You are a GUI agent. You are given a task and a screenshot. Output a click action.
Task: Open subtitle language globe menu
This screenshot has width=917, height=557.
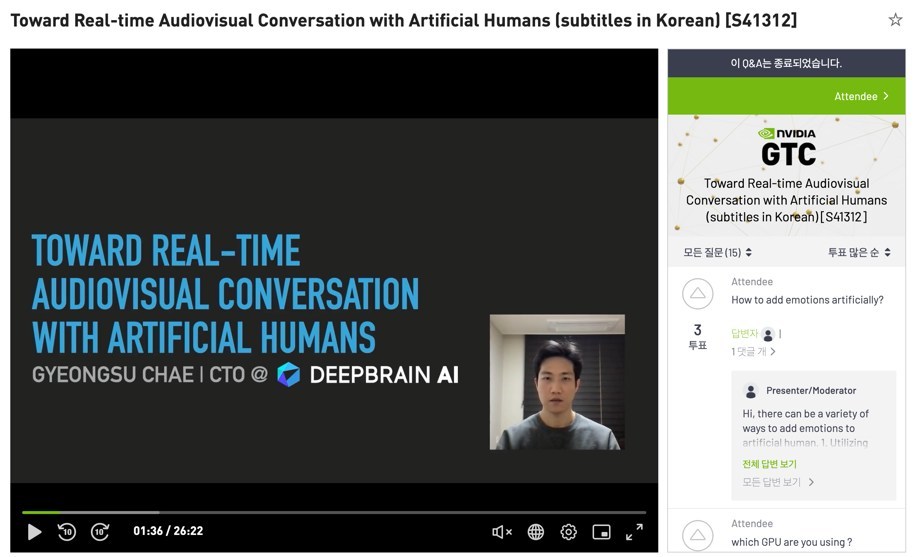point(536,532)
